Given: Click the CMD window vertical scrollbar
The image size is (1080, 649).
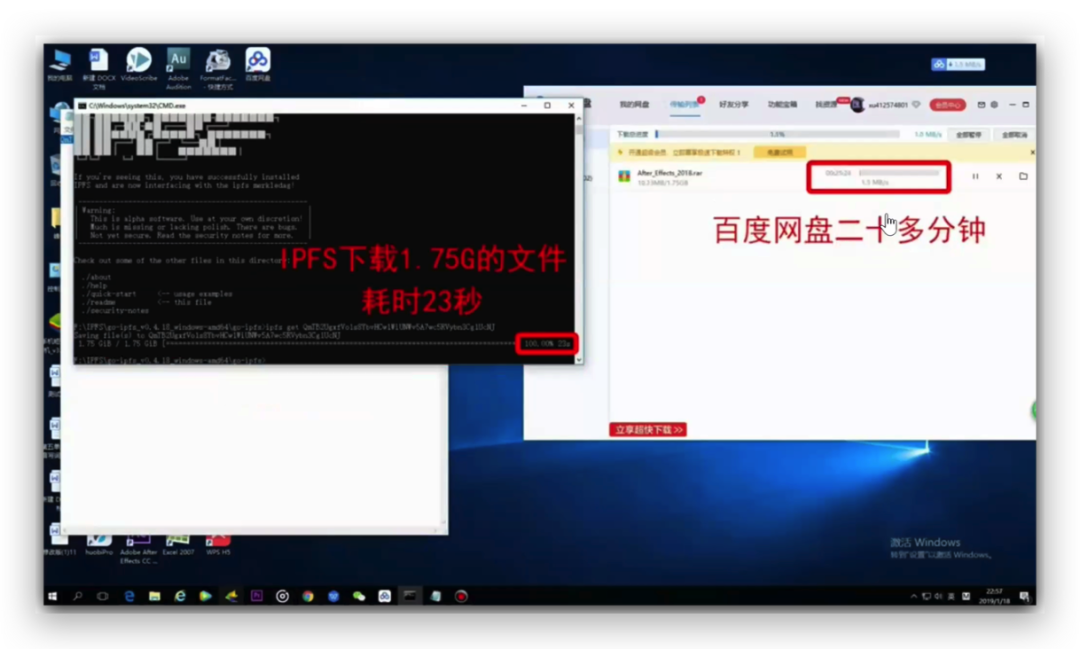Looking at the screenshot, I should pyautogui.click(x=579, y=238).
